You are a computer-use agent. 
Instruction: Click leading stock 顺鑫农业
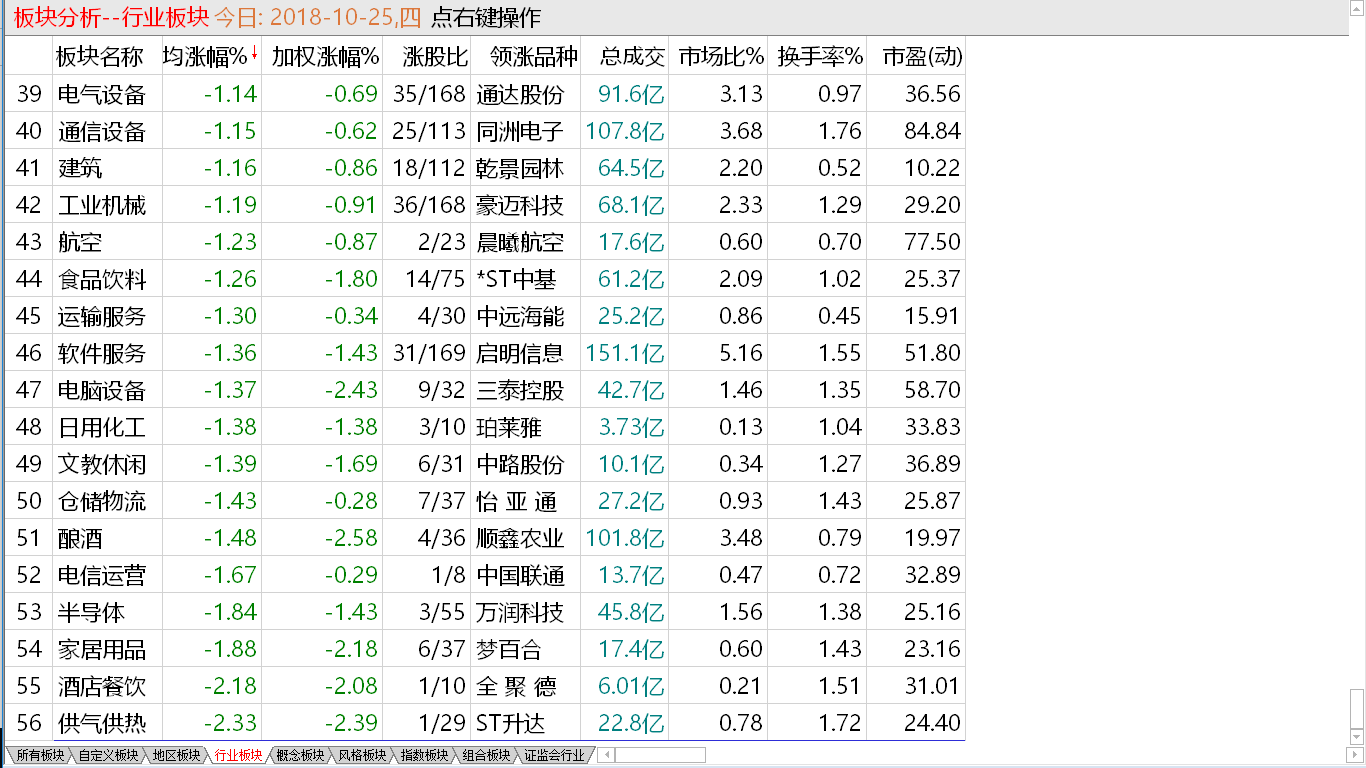pos(520,538)
